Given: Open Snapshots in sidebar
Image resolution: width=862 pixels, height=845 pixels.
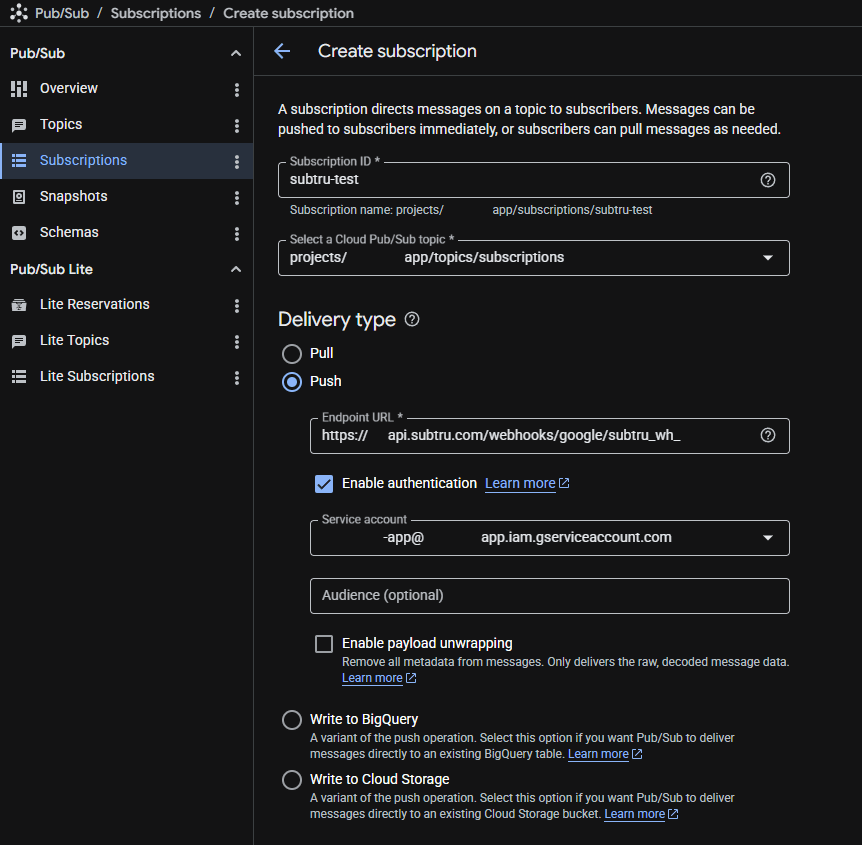Looking at the screenshot, I should pyautogui.click(x=126, y=197).
